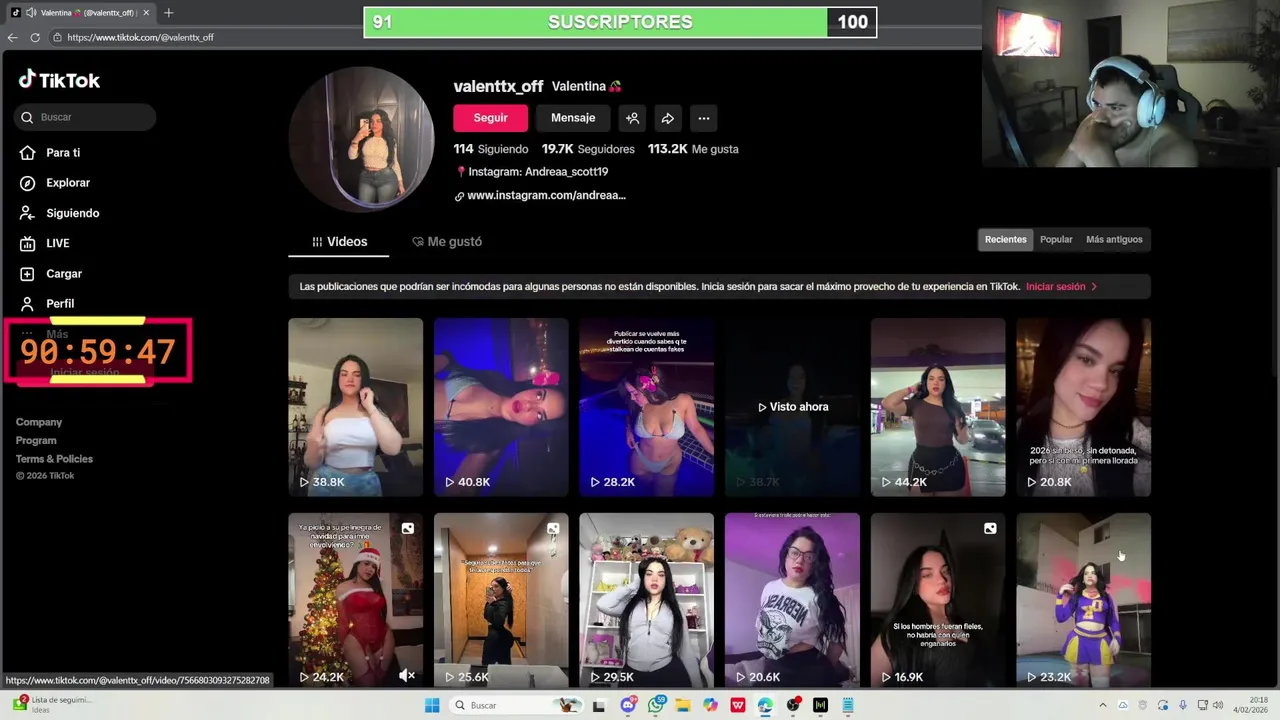Open the video with 44.2K views
This screenshot has width=1280, height=720.
938,407
